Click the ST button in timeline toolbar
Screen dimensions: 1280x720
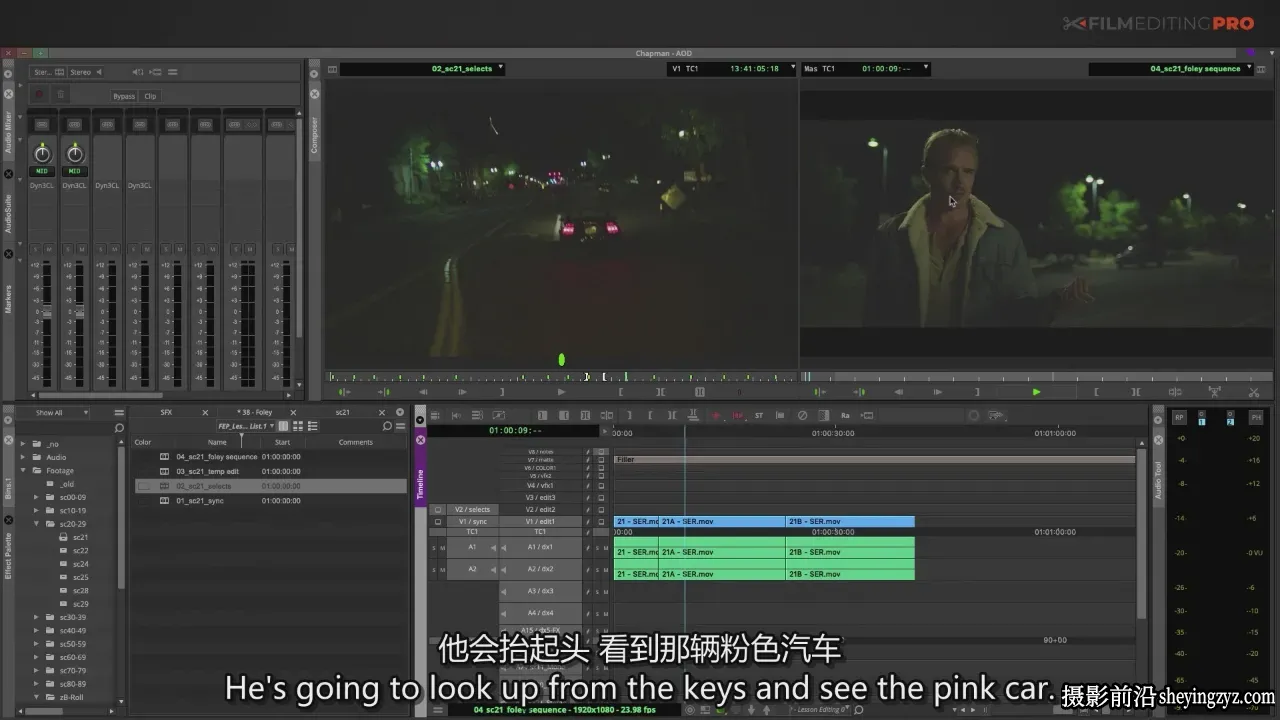pos(759,415)
